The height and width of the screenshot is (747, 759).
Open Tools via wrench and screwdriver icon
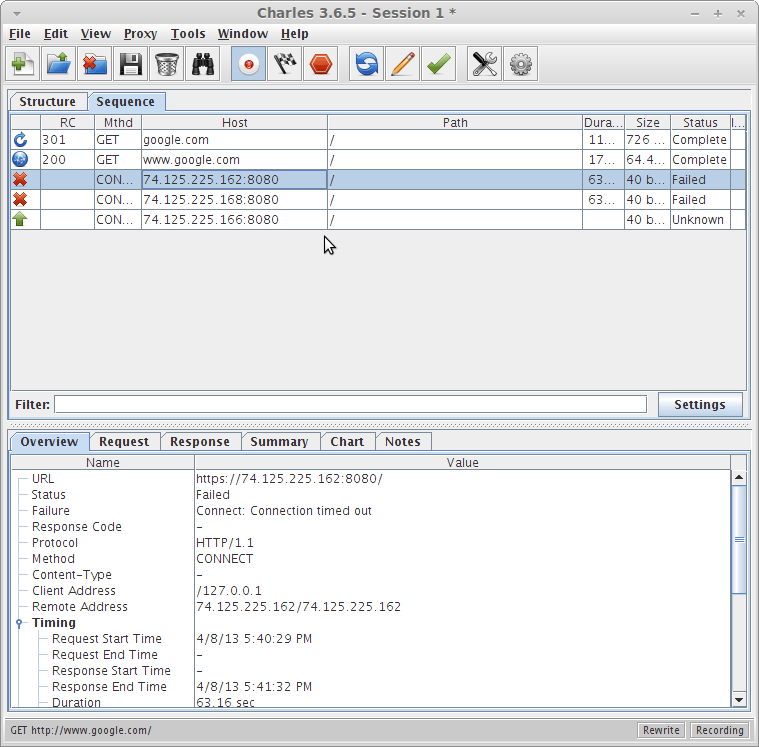click(484, 63)
